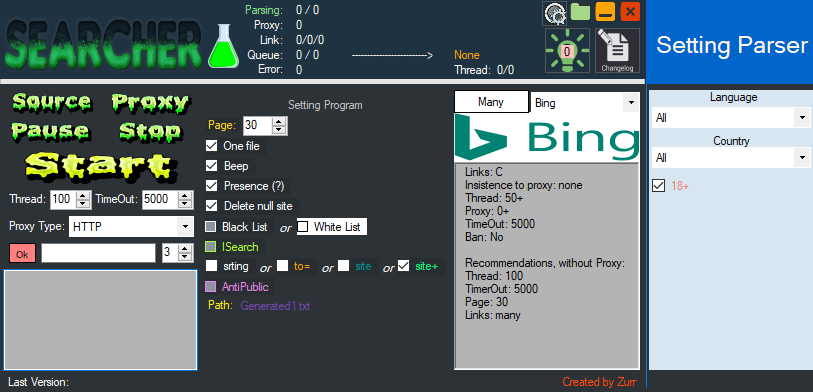813x392 pixels.
Task: Minimize window with the orange button
Action: pyautogui.click(x=605, y=11)
